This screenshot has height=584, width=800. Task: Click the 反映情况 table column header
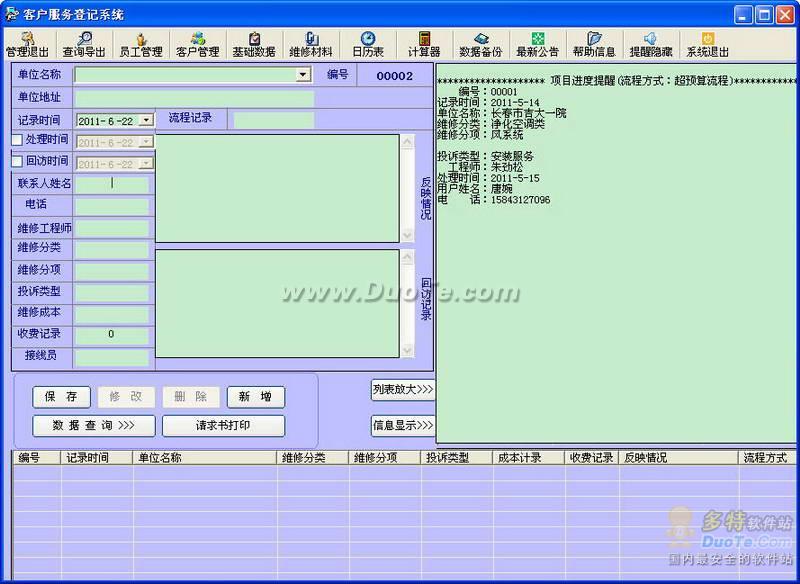tap(679, 458)
